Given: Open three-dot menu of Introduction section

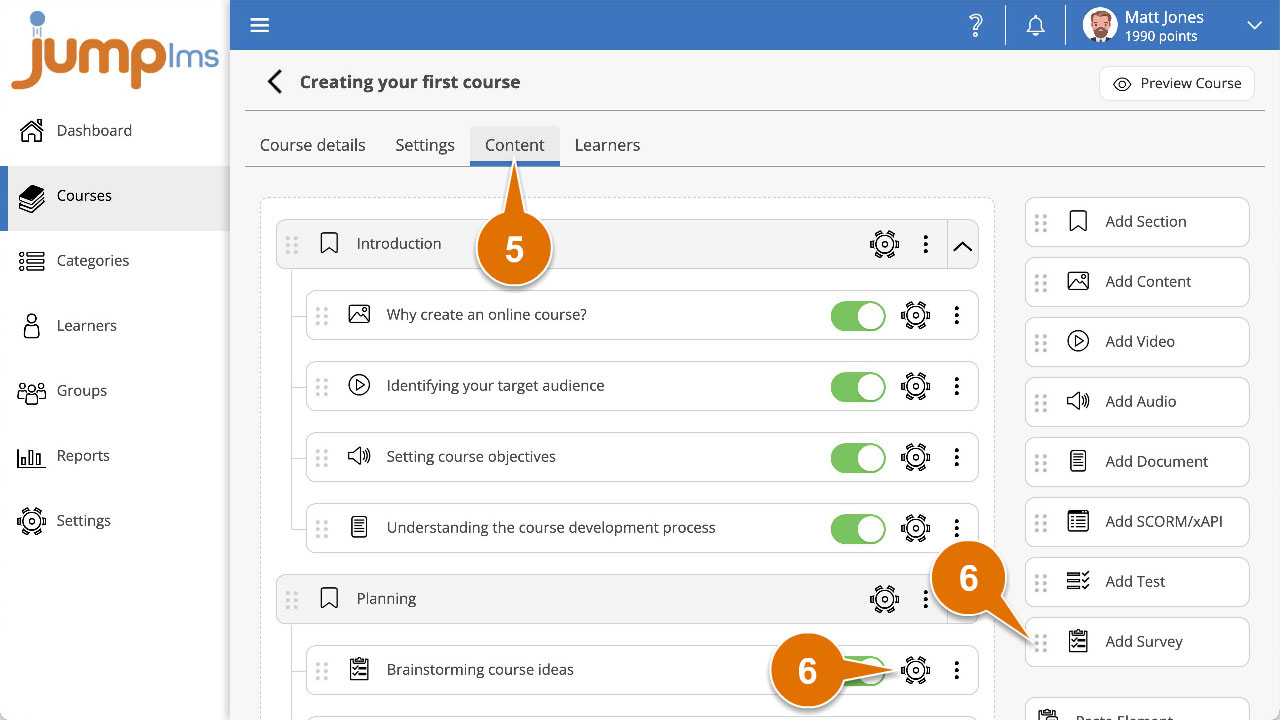Looking at the screenshot, I should 926,244.
